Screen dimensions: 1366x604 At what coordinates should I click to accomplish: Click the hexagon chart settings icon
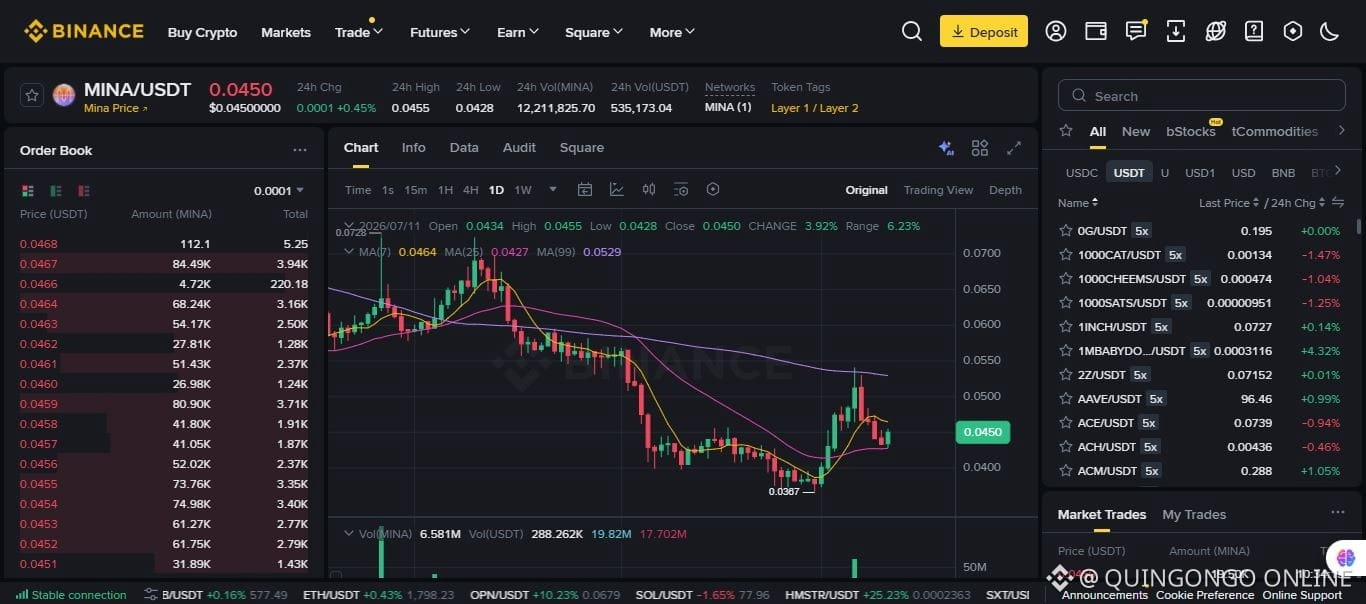(x=713, y=189)
